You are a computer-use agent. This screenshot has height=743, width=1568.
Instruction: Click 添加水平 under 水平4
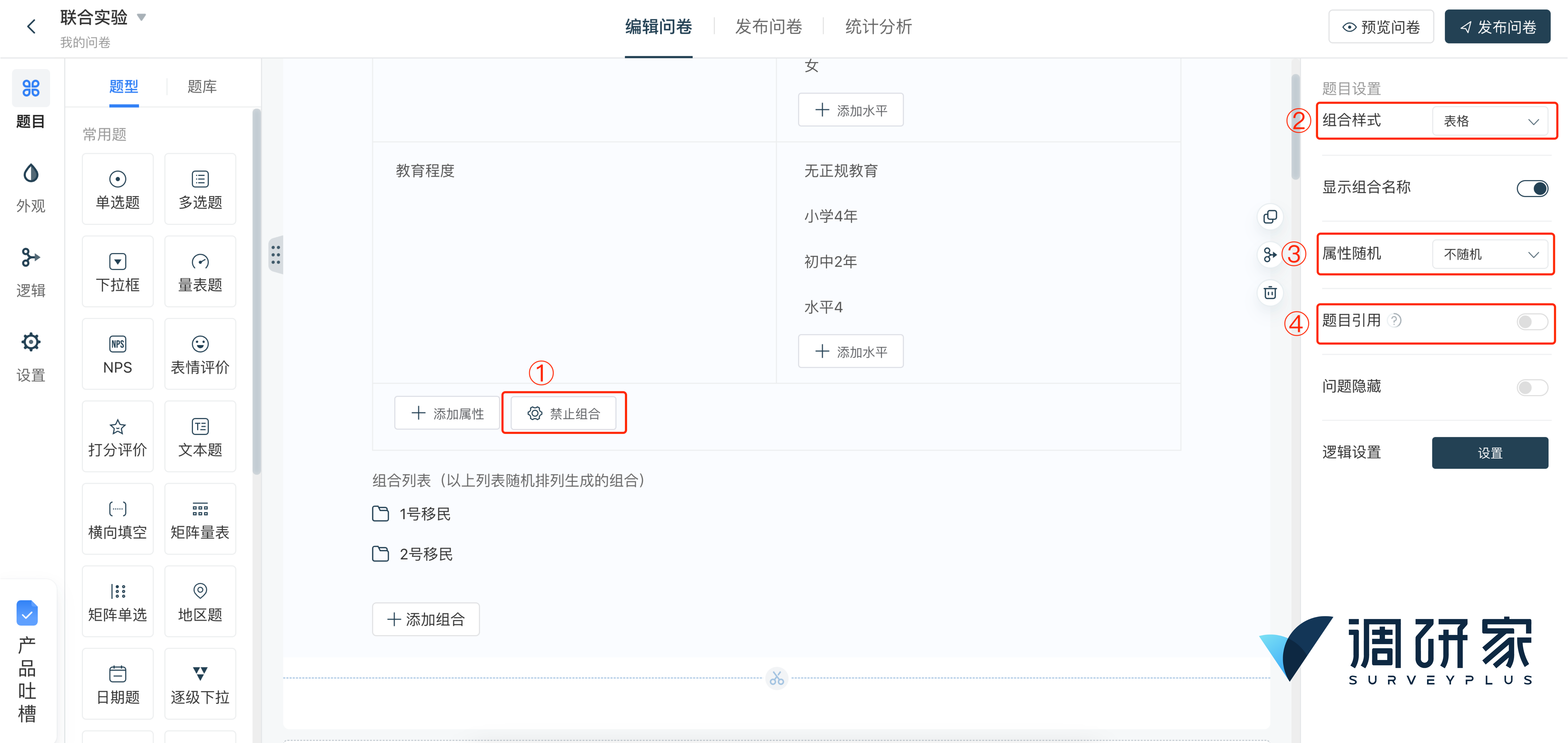click(x=850, y=351)
